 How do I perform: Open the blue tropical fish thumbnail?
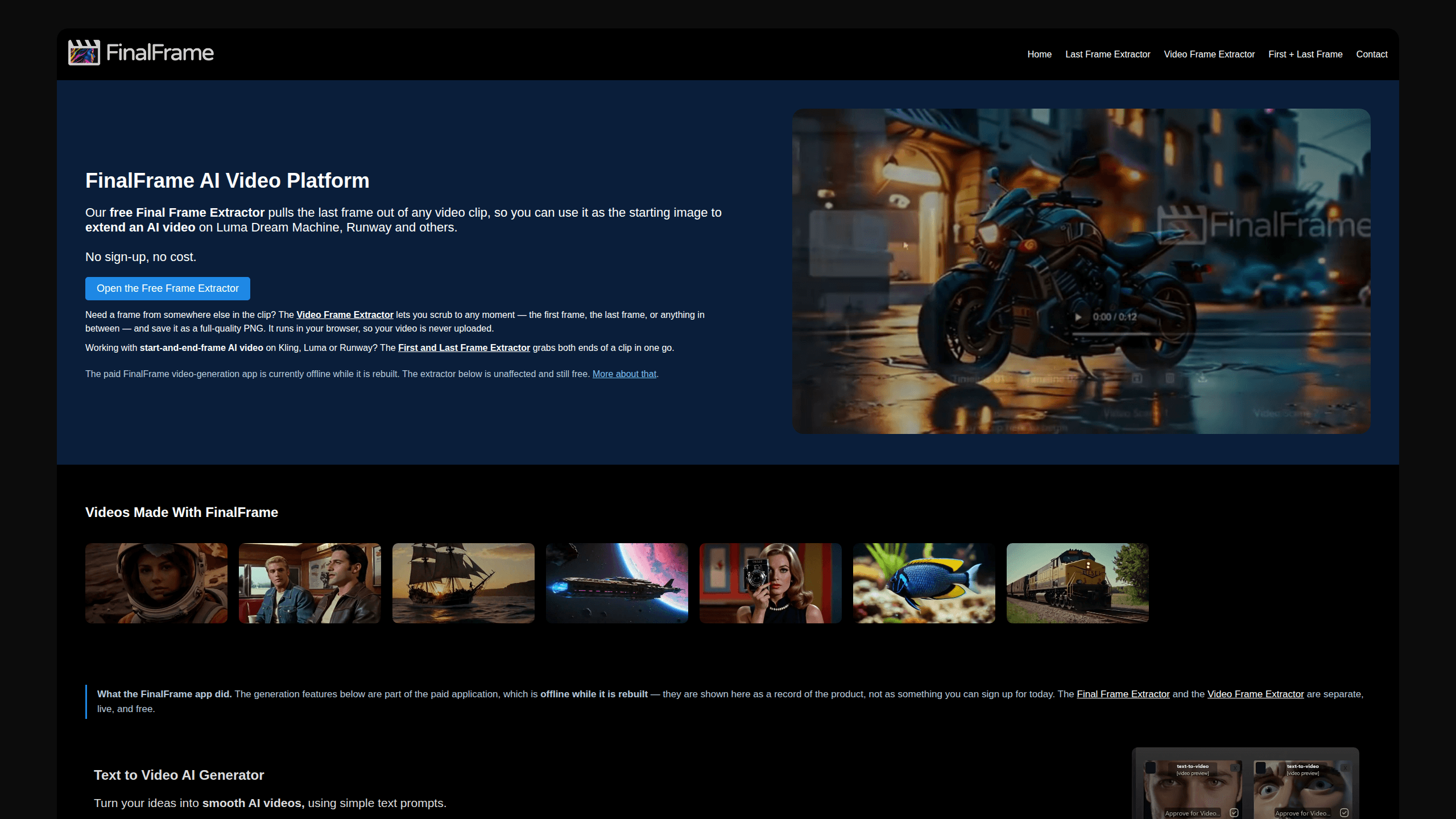924,583
